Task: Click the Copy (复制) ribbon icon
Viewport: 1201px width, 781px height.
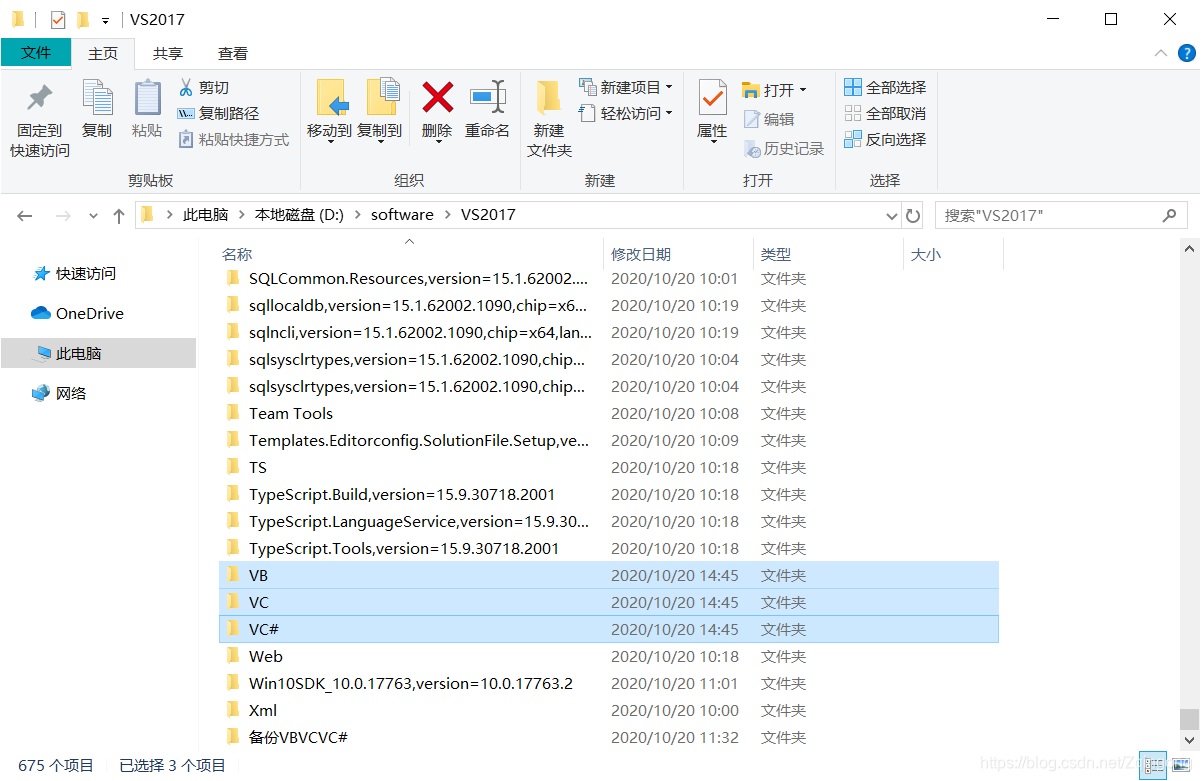Action: (x=97, y=98)
